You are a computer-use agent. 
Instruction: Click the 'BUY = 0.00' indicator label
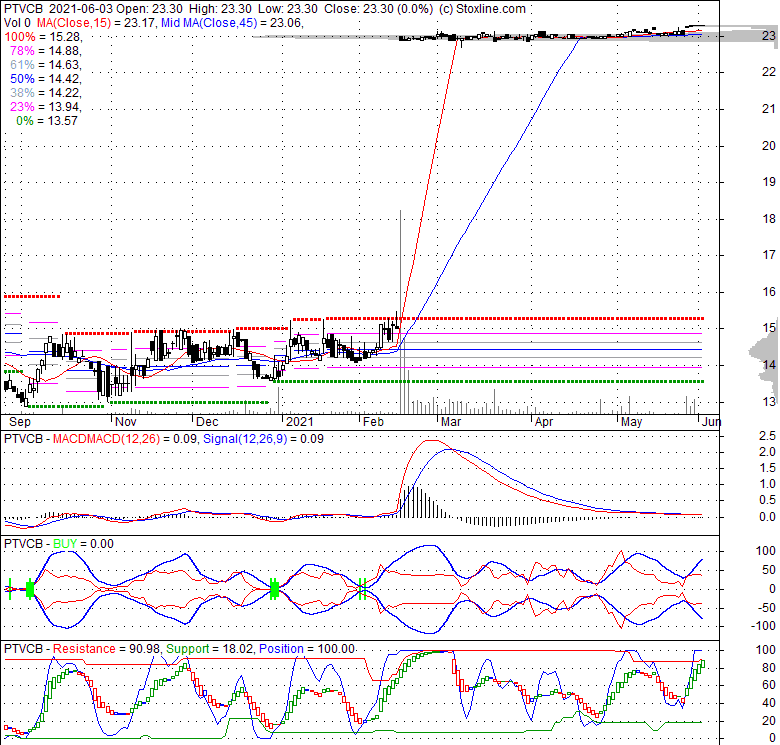pos(83,544)
